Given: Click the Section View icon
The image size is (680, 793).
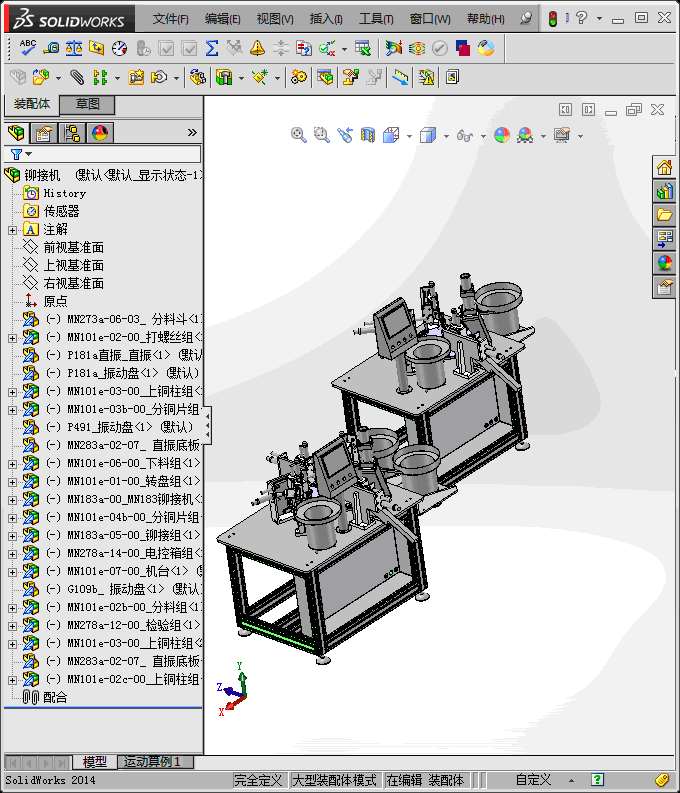Looking at the screenshot, I should (368, 135).
